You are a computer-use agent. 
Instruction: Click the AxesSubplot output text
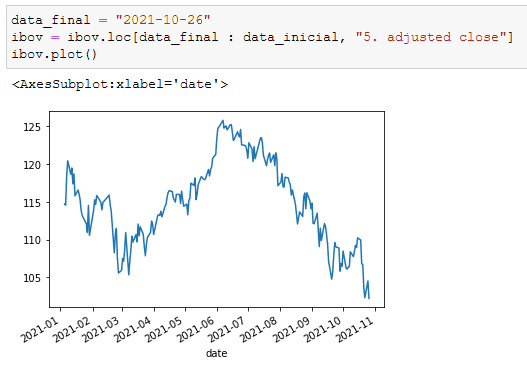[x=120, y=84]
